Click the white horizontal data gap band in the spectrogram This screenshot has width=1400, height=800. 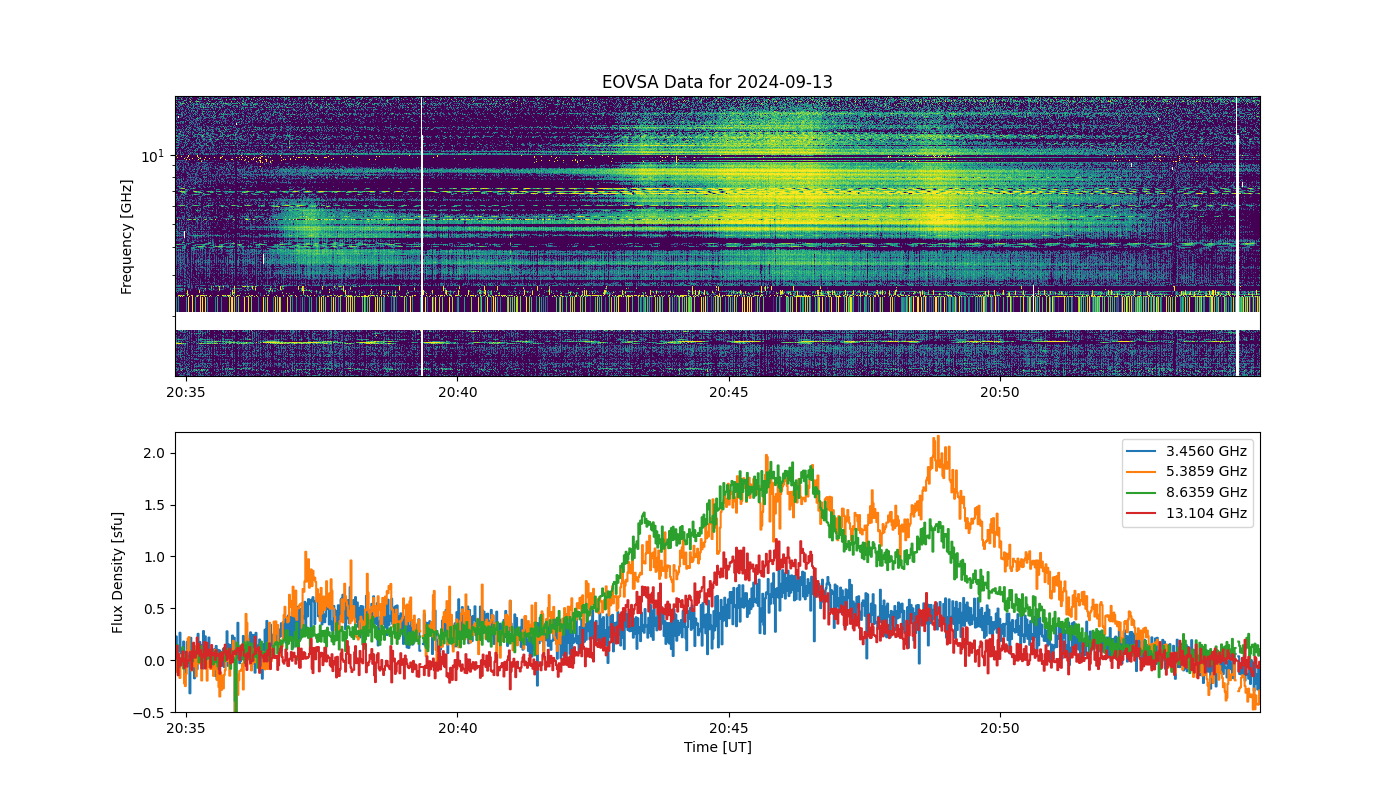(x=717, y=321)
